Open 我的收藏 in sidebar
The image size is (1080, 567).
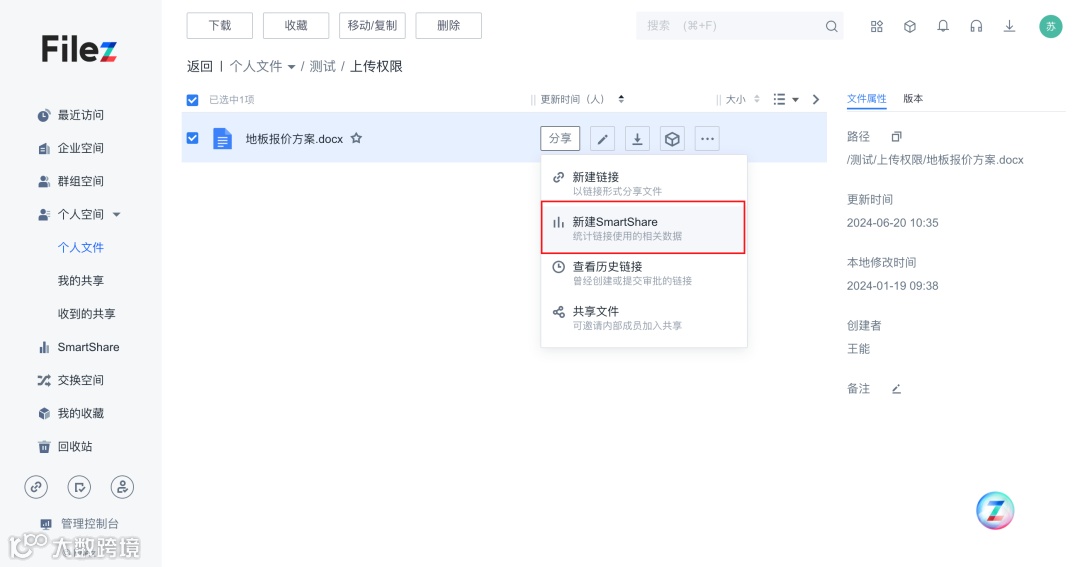pos(71,413)
